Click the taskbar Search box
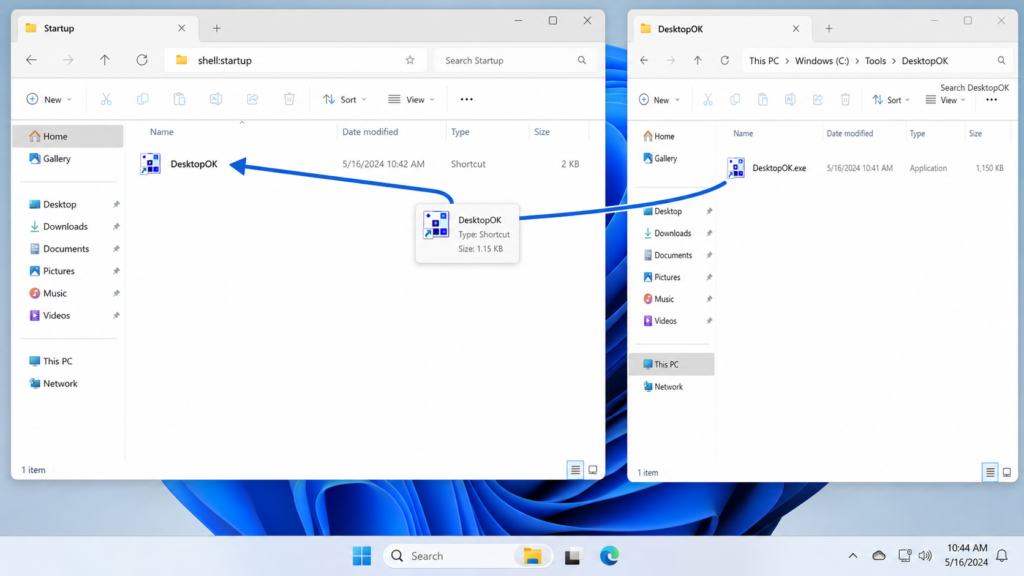The width and height of the screenshot is (1024, 576). 451,556
